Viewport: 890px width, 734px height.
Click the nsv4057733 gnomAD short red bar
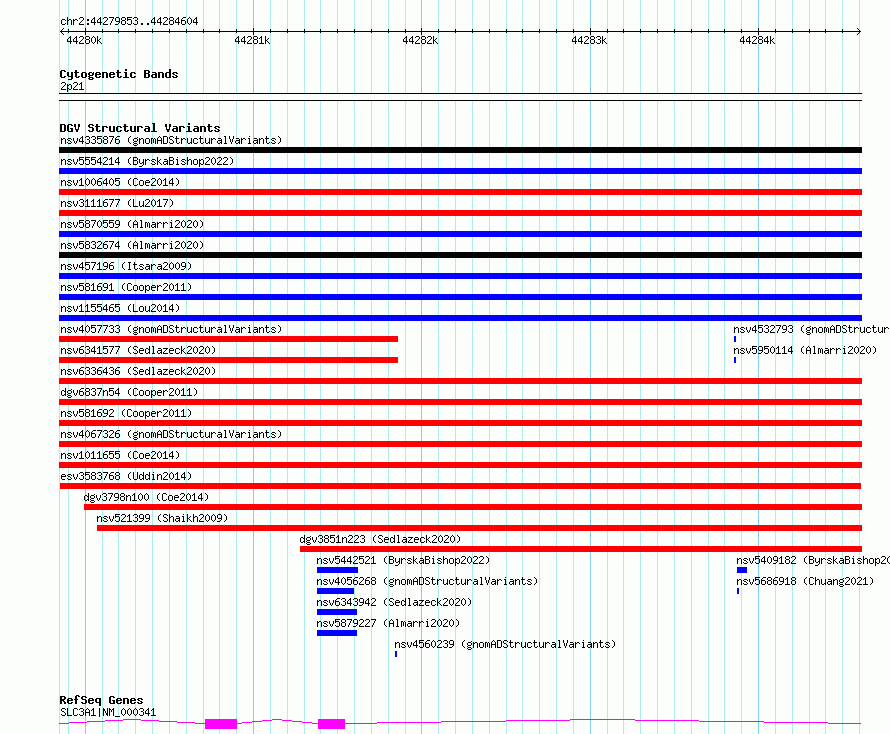coord(228,339)
